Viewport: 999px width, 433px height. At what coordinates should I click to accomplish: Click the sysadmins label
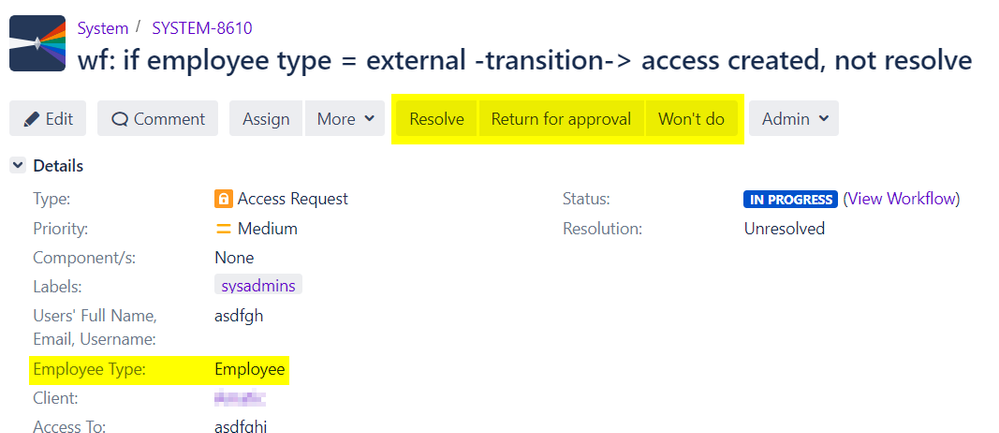click(258, 285)
